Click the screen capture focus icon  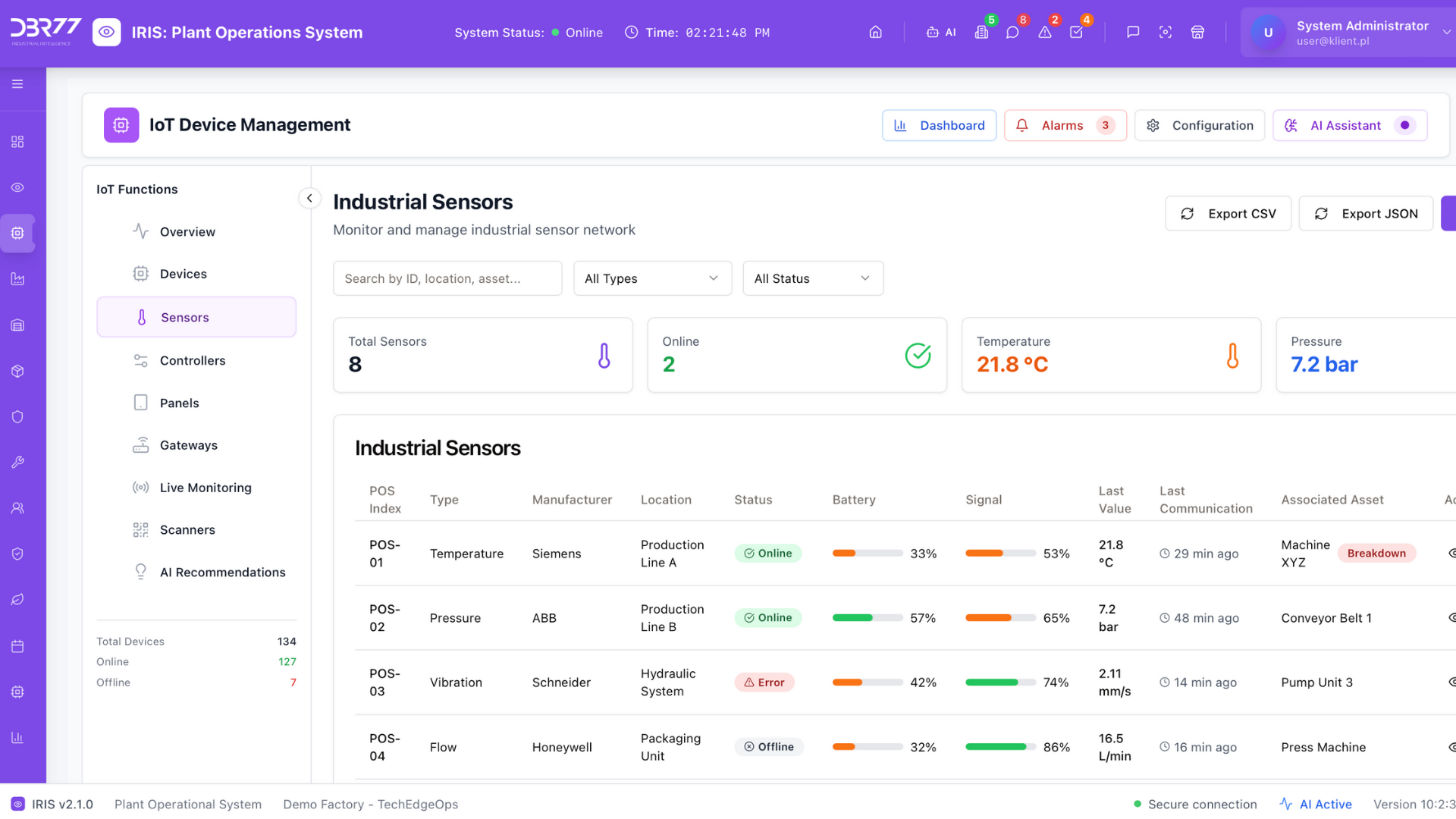coord(1166,32)
